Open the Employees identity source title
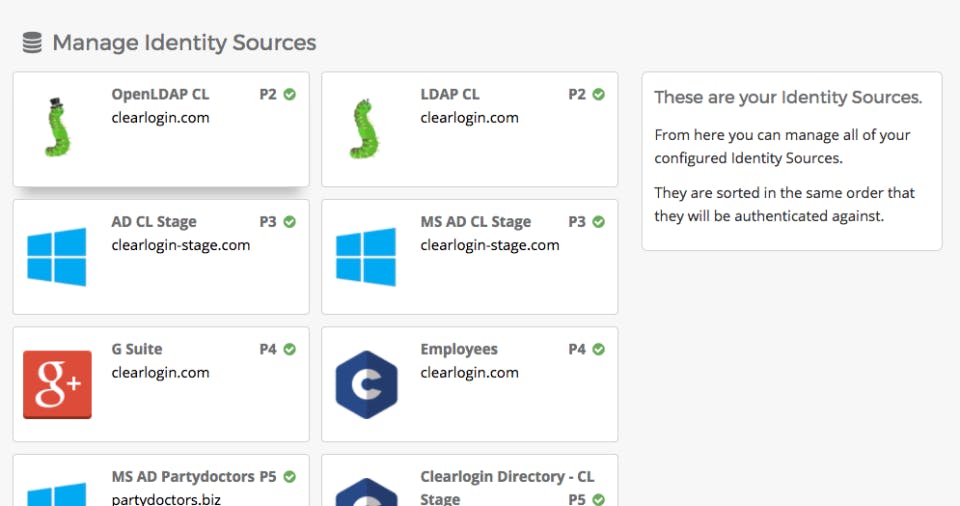Viewport: 960px width, 506px height. 459,349
